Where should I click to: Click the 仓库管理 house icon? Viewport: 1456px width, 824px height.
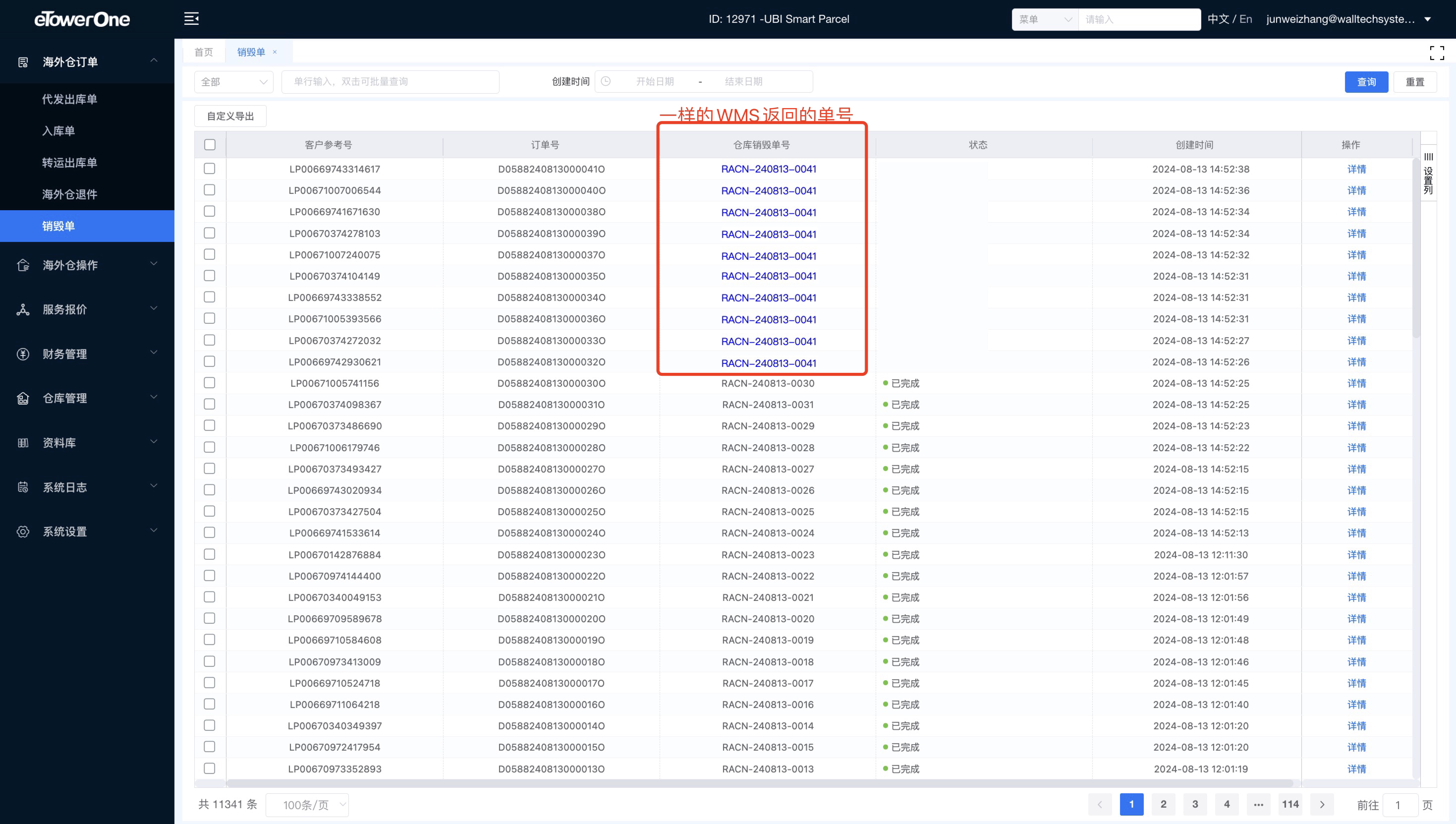23,399
